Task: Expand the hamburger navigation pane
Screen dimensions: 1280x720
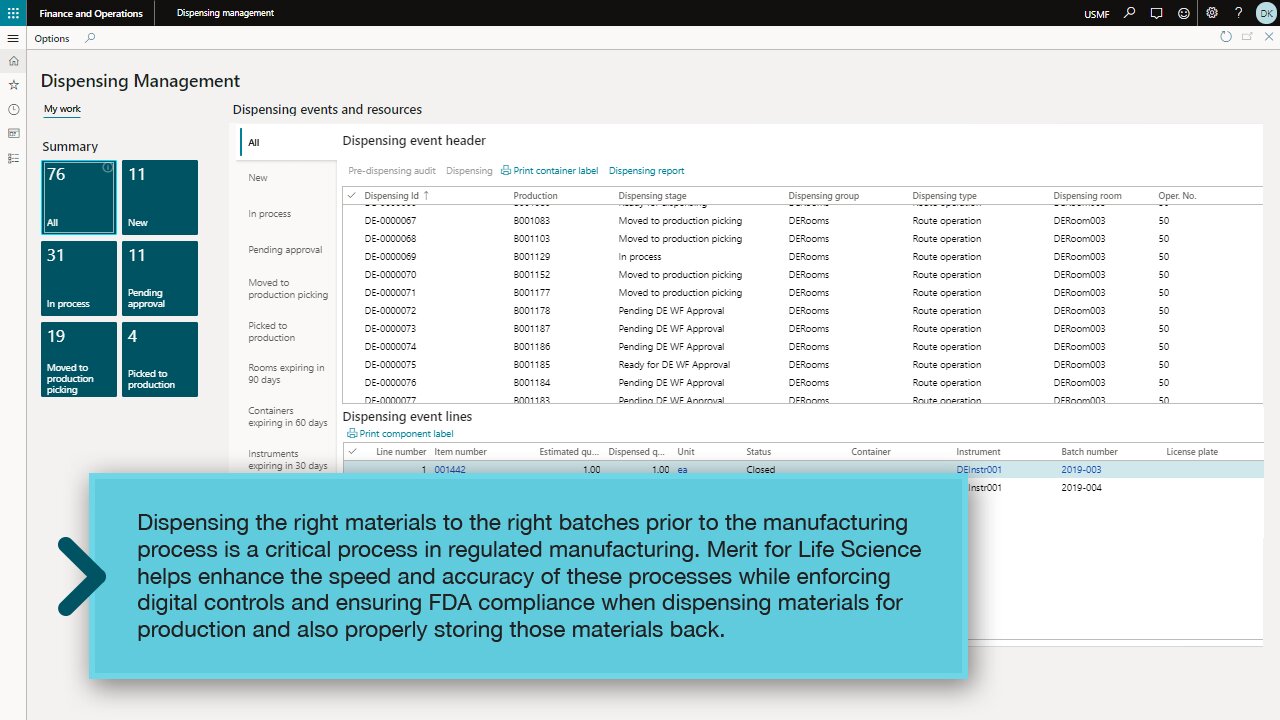Action: tap(13, 38)
